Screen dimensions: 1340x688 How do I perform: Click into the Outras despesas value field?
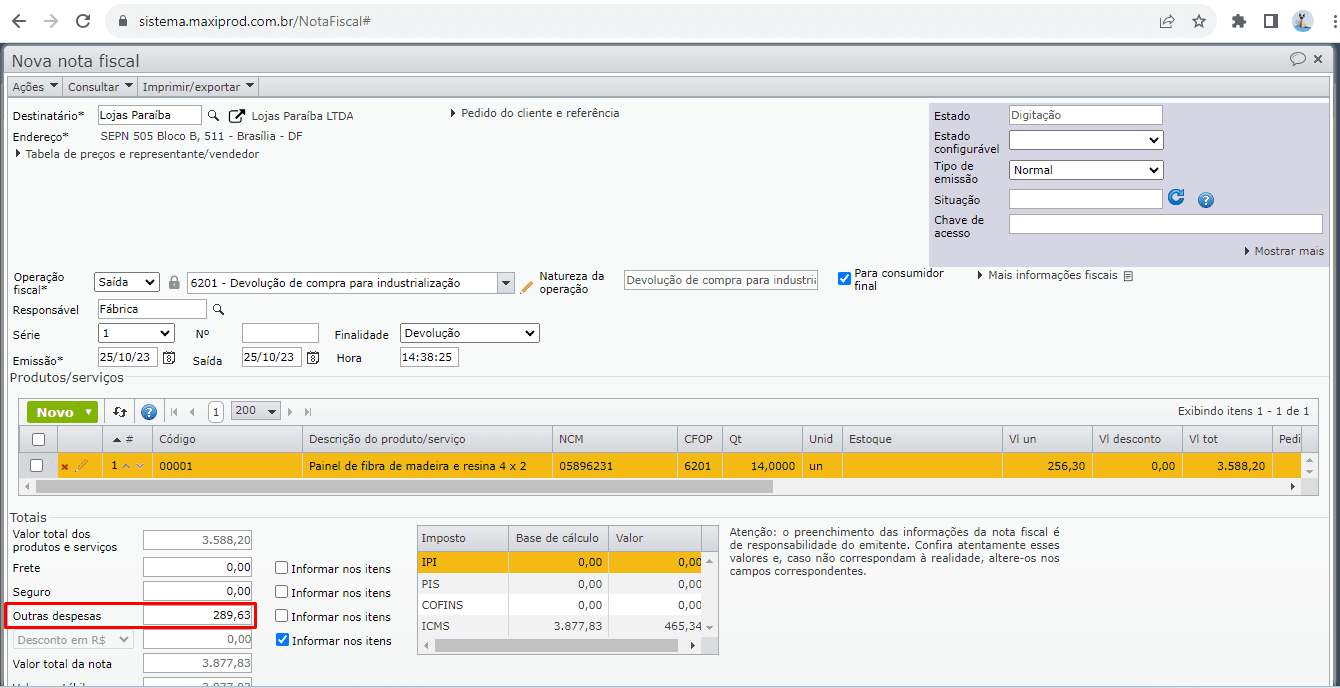coord(197,615)
